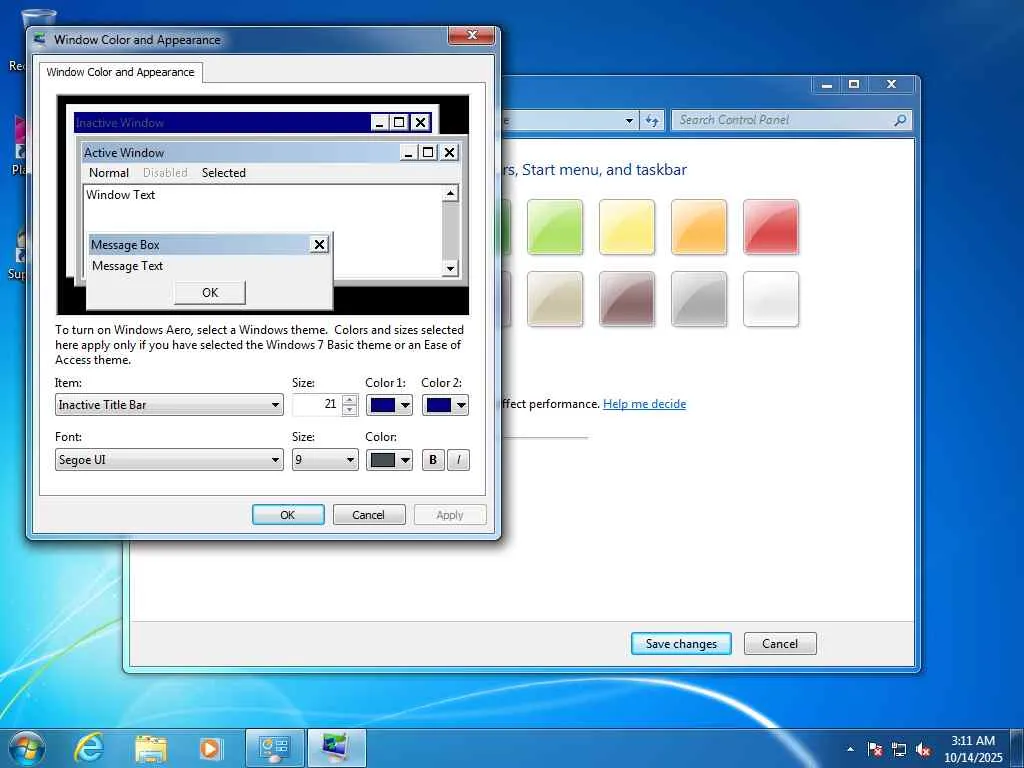Click the Active Window title in preview
This screenshot has height=768, width=1024.
pyautogui.click(x=123, y=153)
